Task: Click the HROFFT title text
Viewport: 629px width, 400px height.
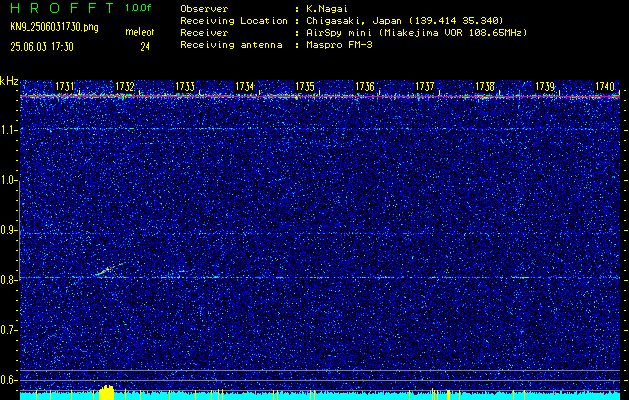Action: point(62,8)
